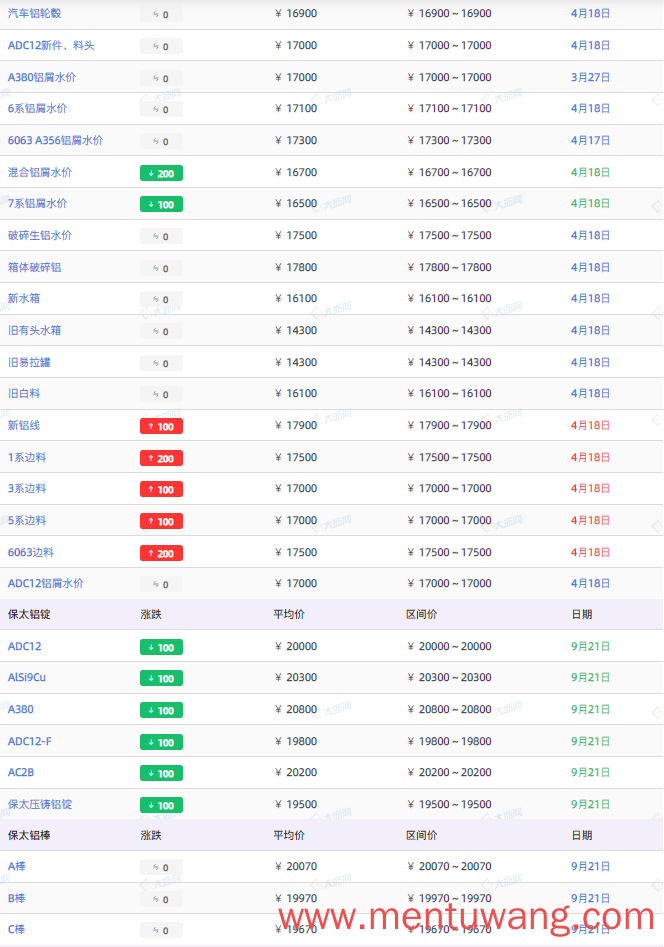Click the range price 20800 ~ 20800
664x947 pixels.
click(450, 709)
